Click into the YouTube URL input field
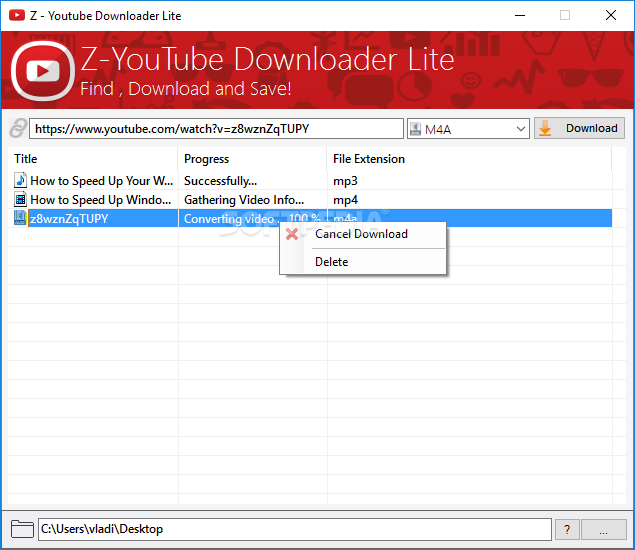 click(217, 129)
